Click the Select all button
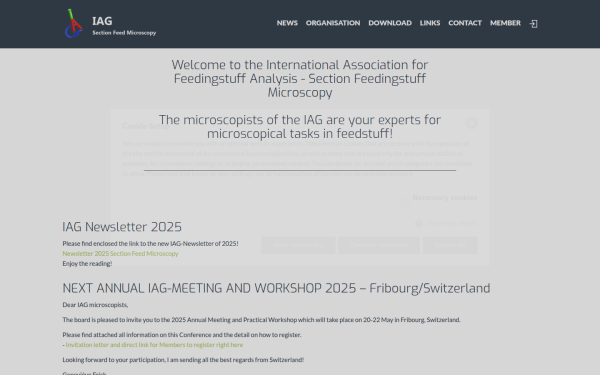 [450, 245]
